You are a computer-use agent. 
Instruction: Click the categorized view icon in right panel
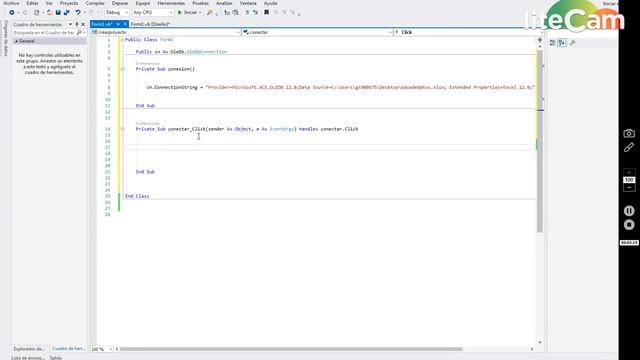tap(552, 43)
